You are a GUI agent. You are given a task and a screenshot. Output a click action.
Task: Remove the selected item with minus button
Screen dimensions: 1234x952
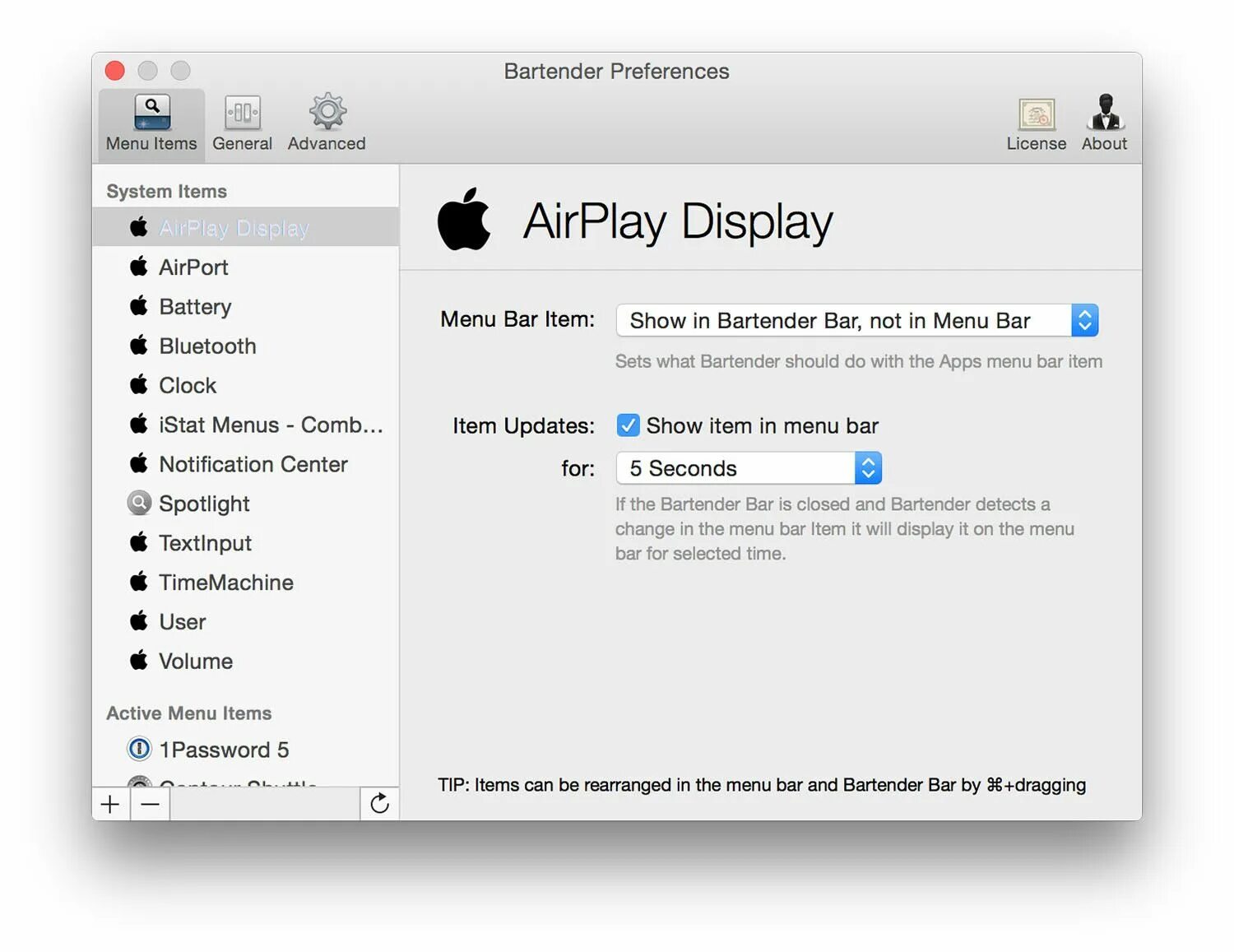[151, 804]
